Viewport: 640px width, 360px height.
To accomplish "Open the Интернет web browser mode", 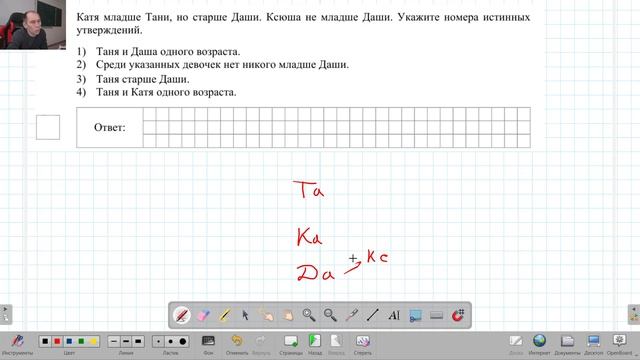I will pyautogui.click(x=539, y=344).
